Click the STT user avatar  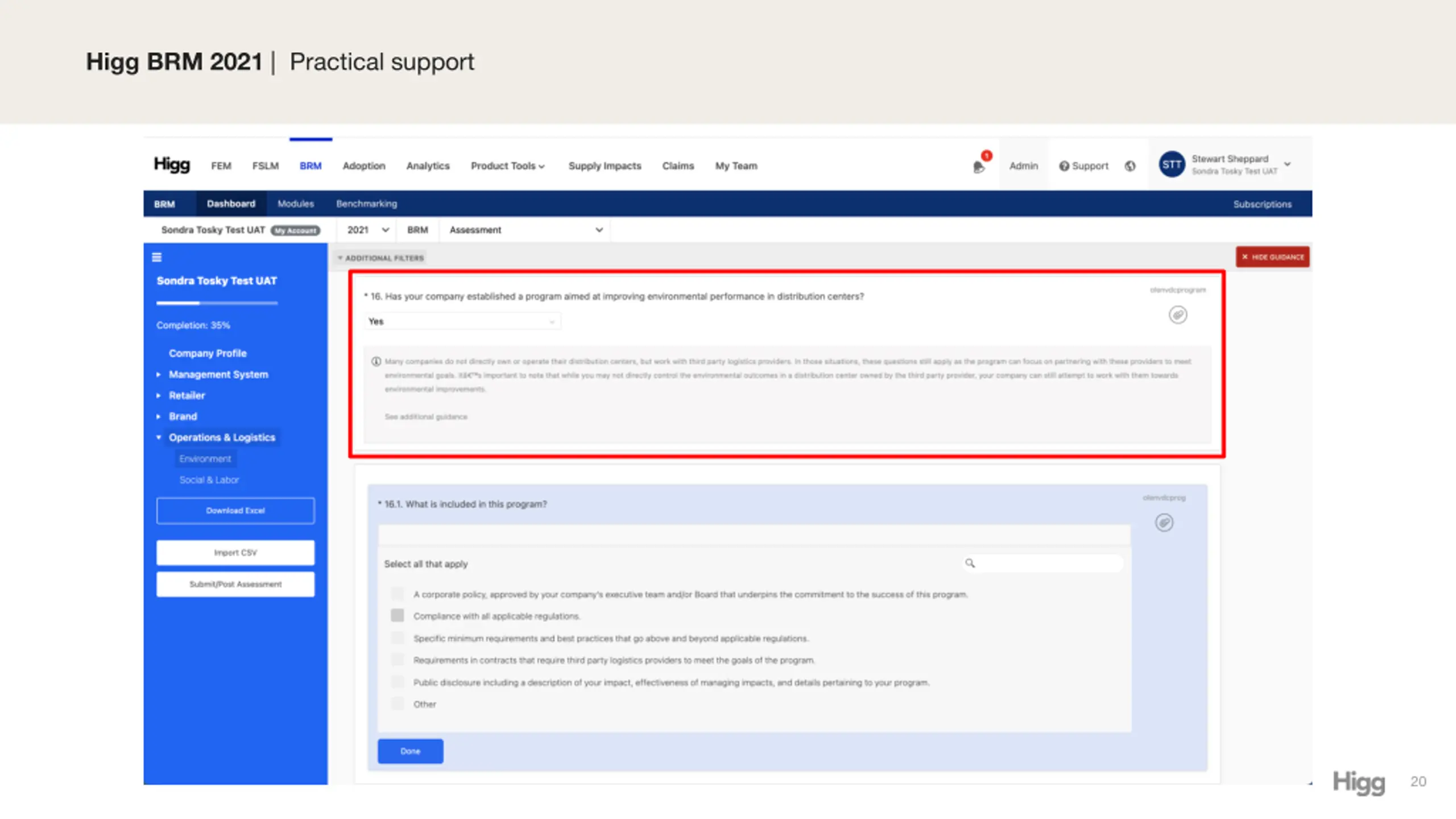pos(1172,165)
